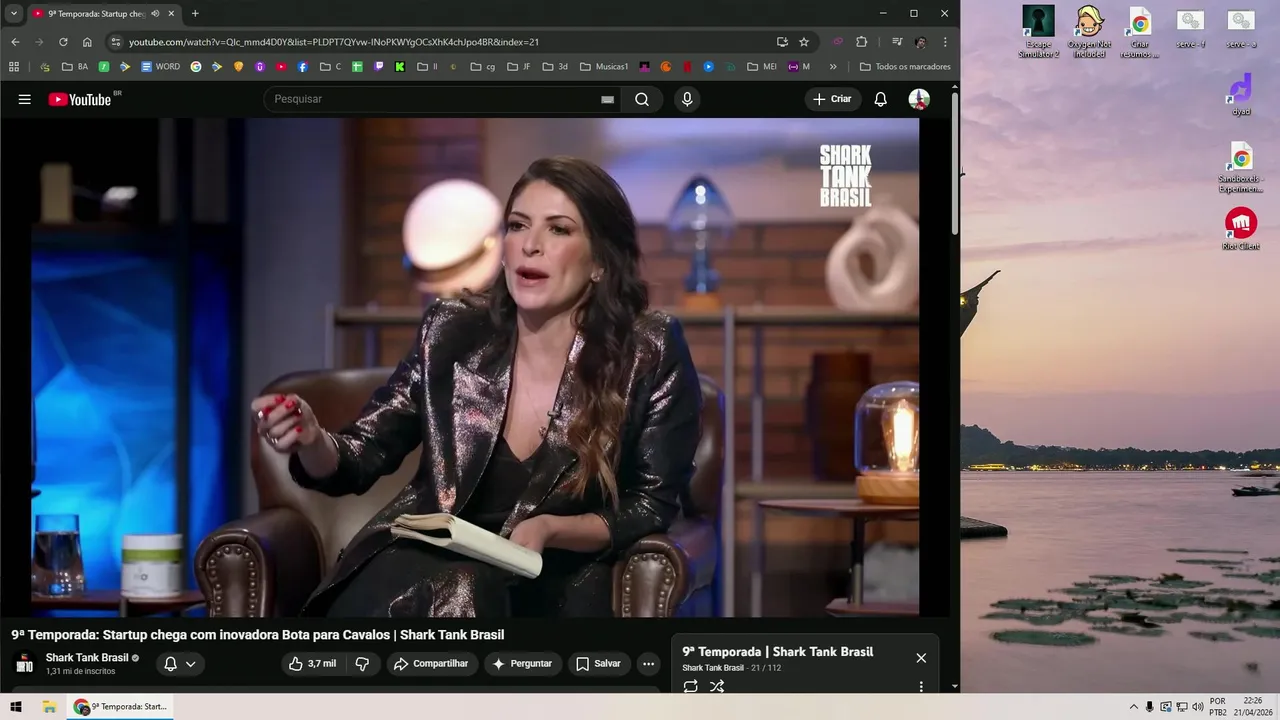Show more bookmarks with the double chevron
This screenshot has height=720, width=1280.
click(x=833, y=67)
